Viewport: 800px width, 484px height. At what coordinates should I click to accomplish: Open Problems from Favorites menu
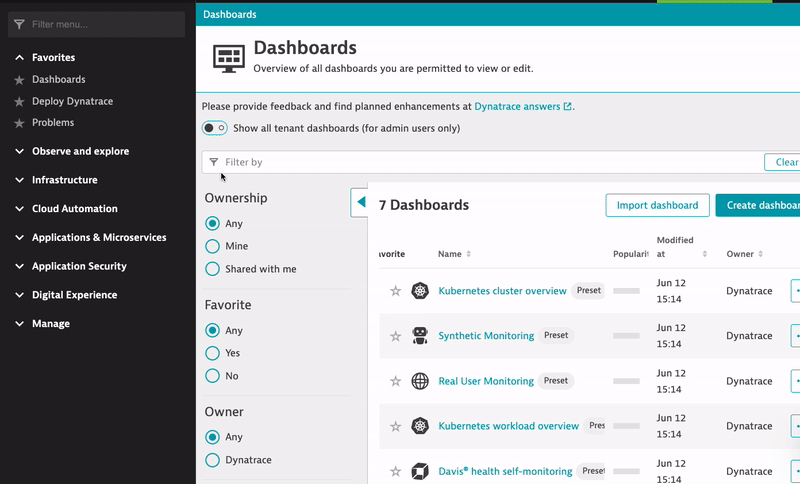pyautogui.click(x=53, y=122)
